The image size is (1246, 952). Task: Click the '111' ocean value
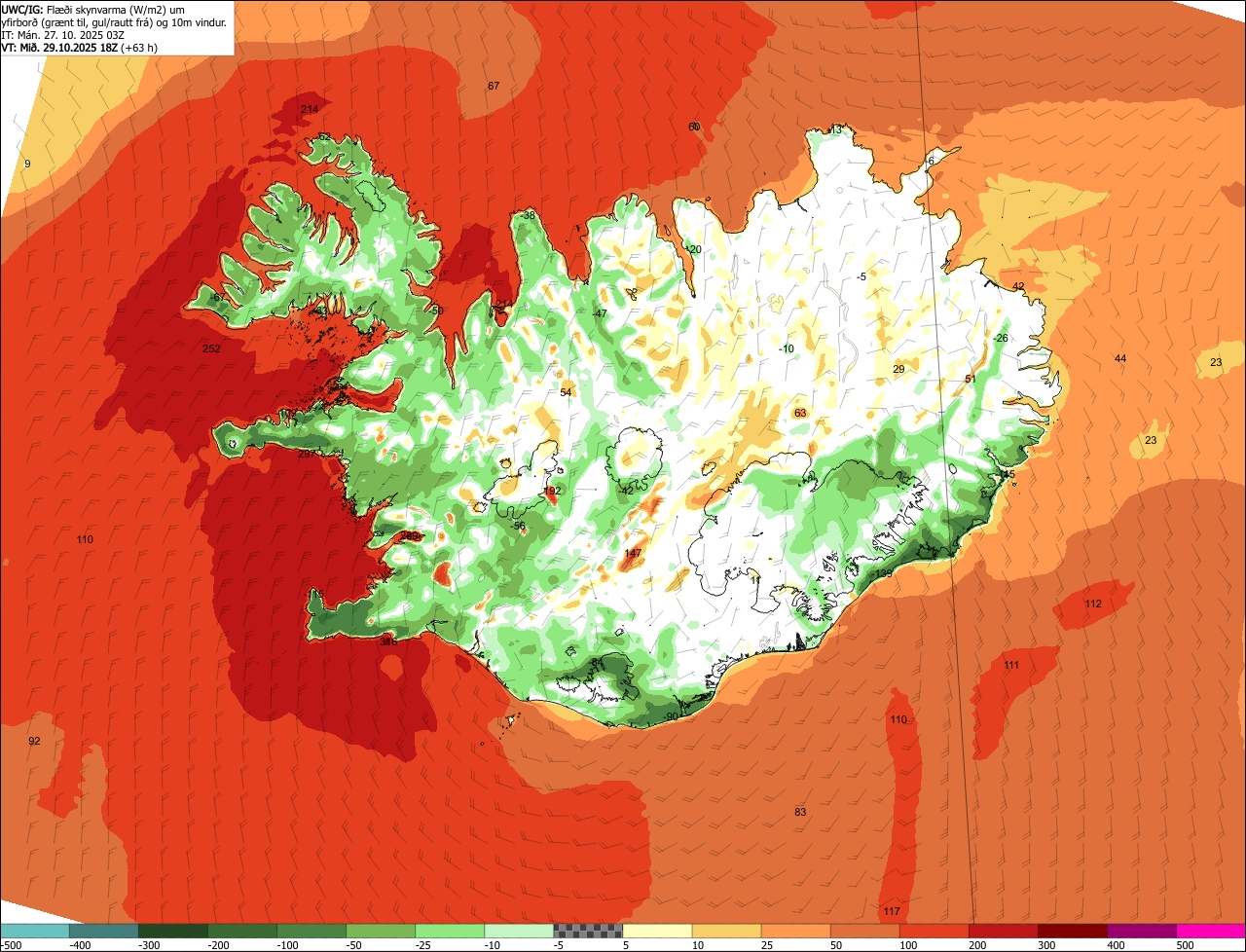(1011, 665)
